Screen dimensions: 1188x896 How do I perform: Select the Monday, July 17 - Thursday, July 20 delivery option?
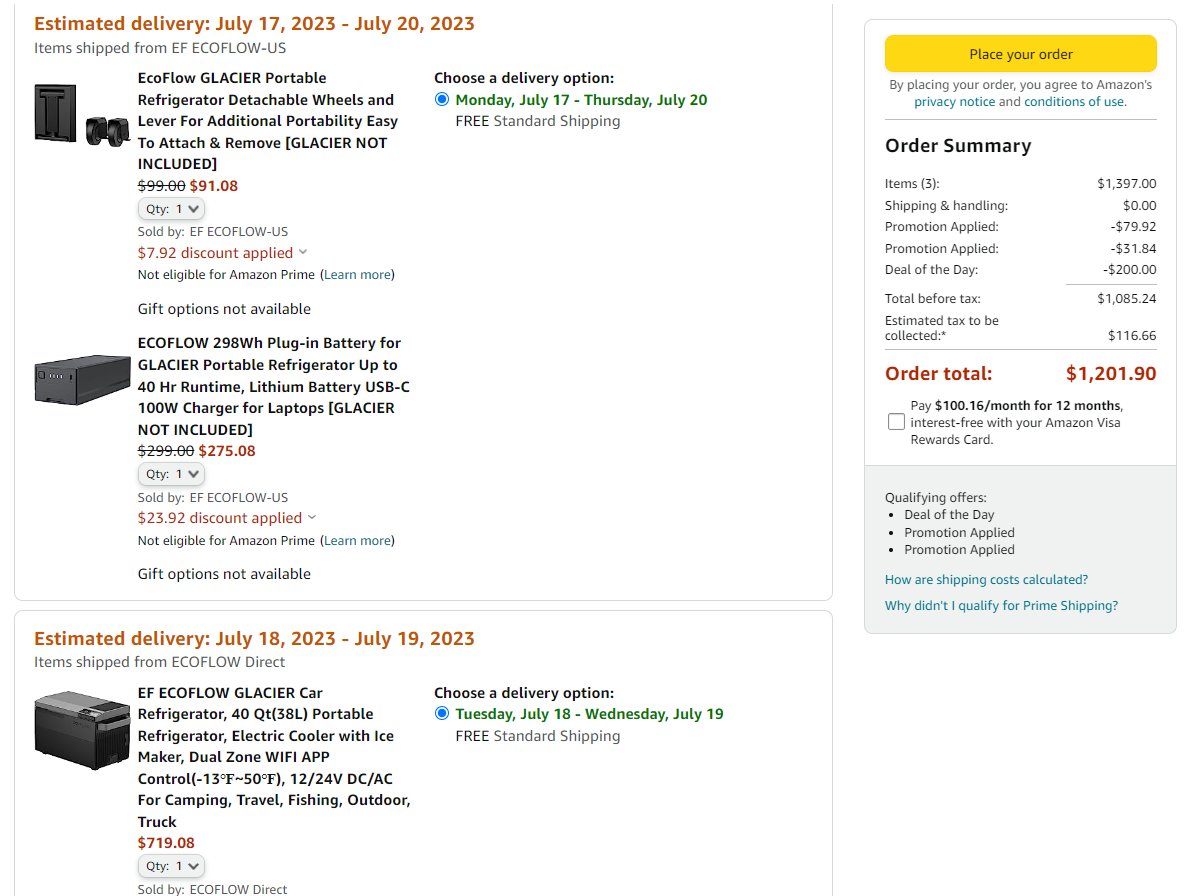click(442, 99)
